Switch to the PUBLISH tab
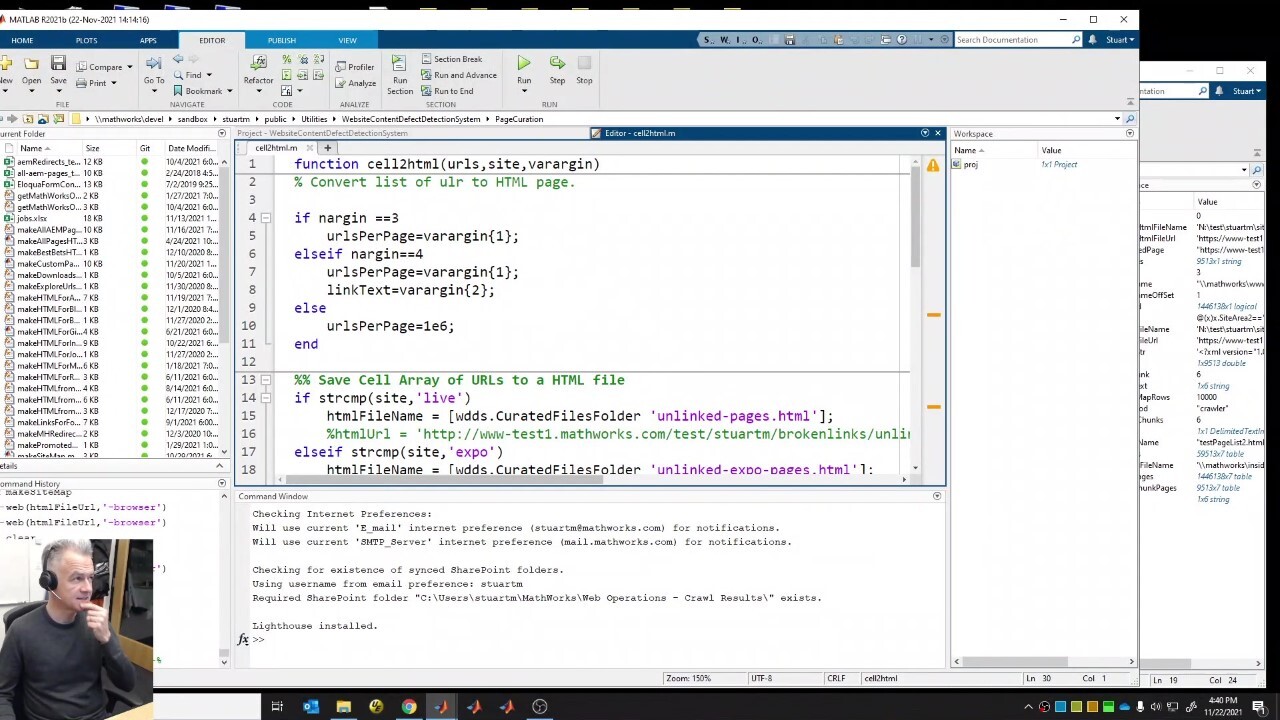1280x720 pixels. tap(281, 40)
